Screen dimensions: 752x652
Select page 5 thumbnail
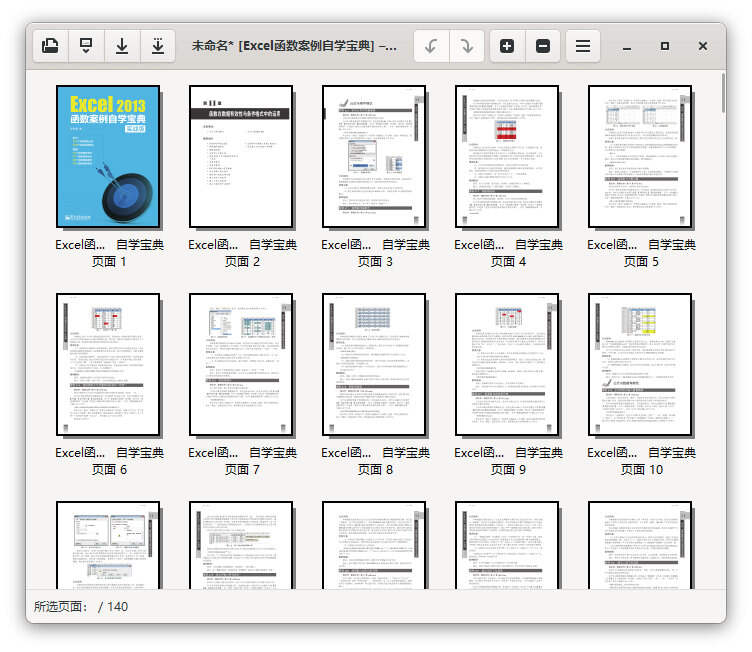[640, 156]
